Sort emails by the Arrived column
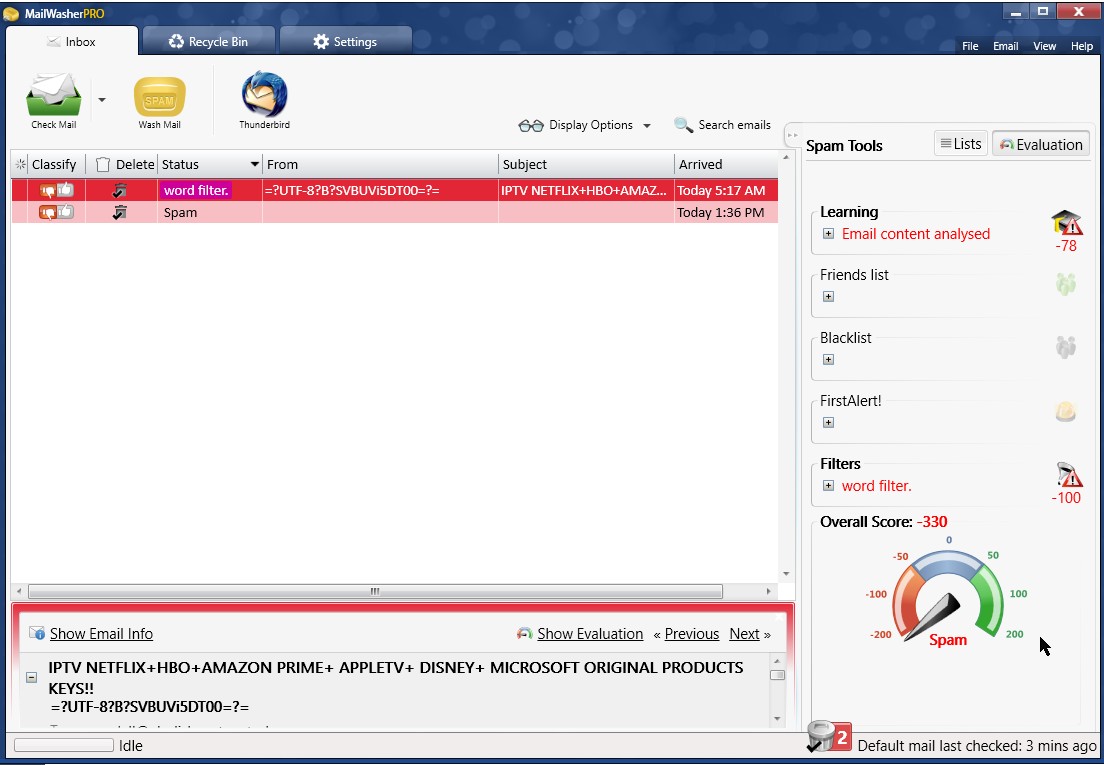This screenshot has height=765, width=1104. [725, 164]
